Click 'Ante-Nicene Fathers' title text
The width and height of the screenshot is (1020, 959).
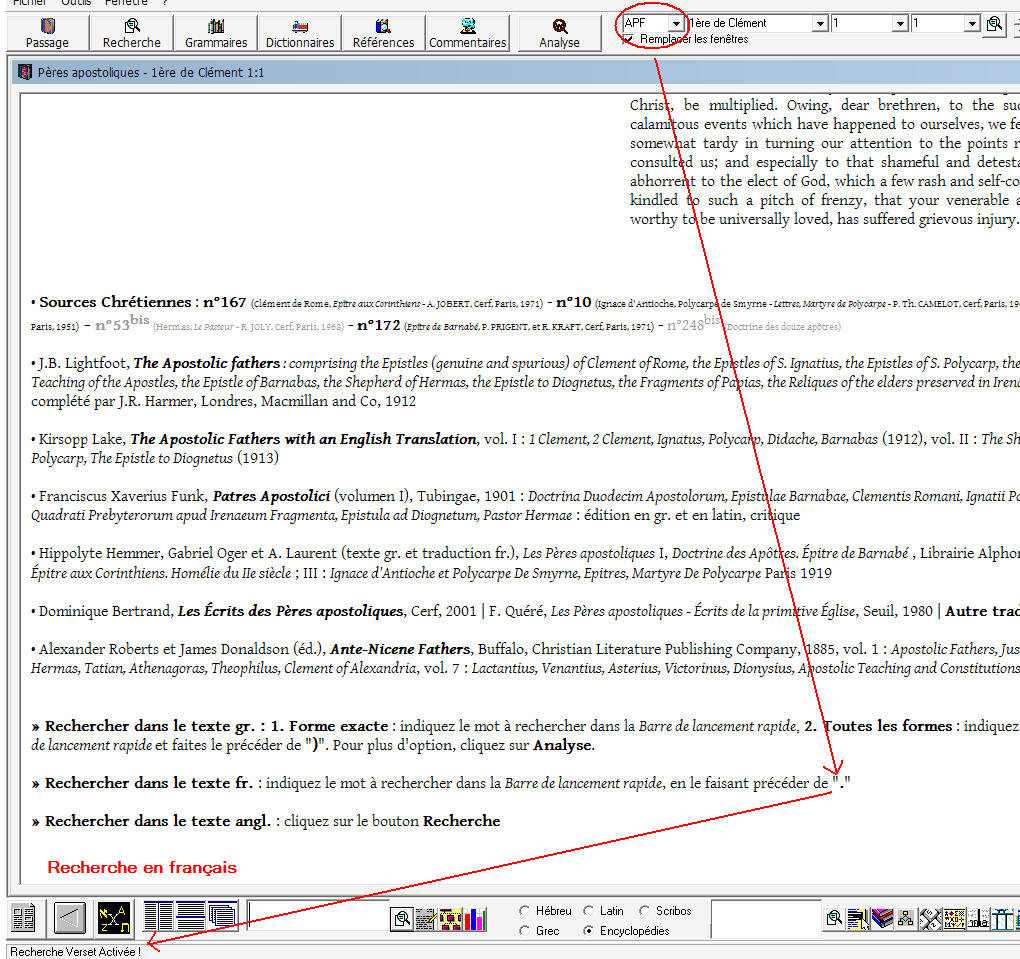pos(400,649)
